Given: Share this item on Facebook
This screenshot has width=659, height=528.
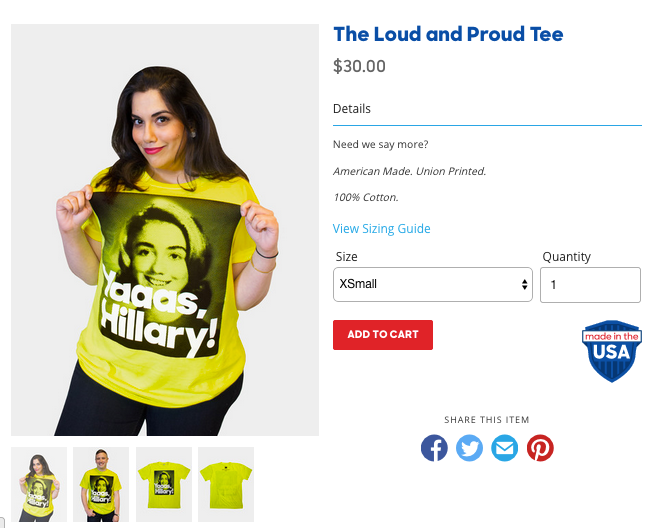Looking at the screenshot, I should click(434, 448).
